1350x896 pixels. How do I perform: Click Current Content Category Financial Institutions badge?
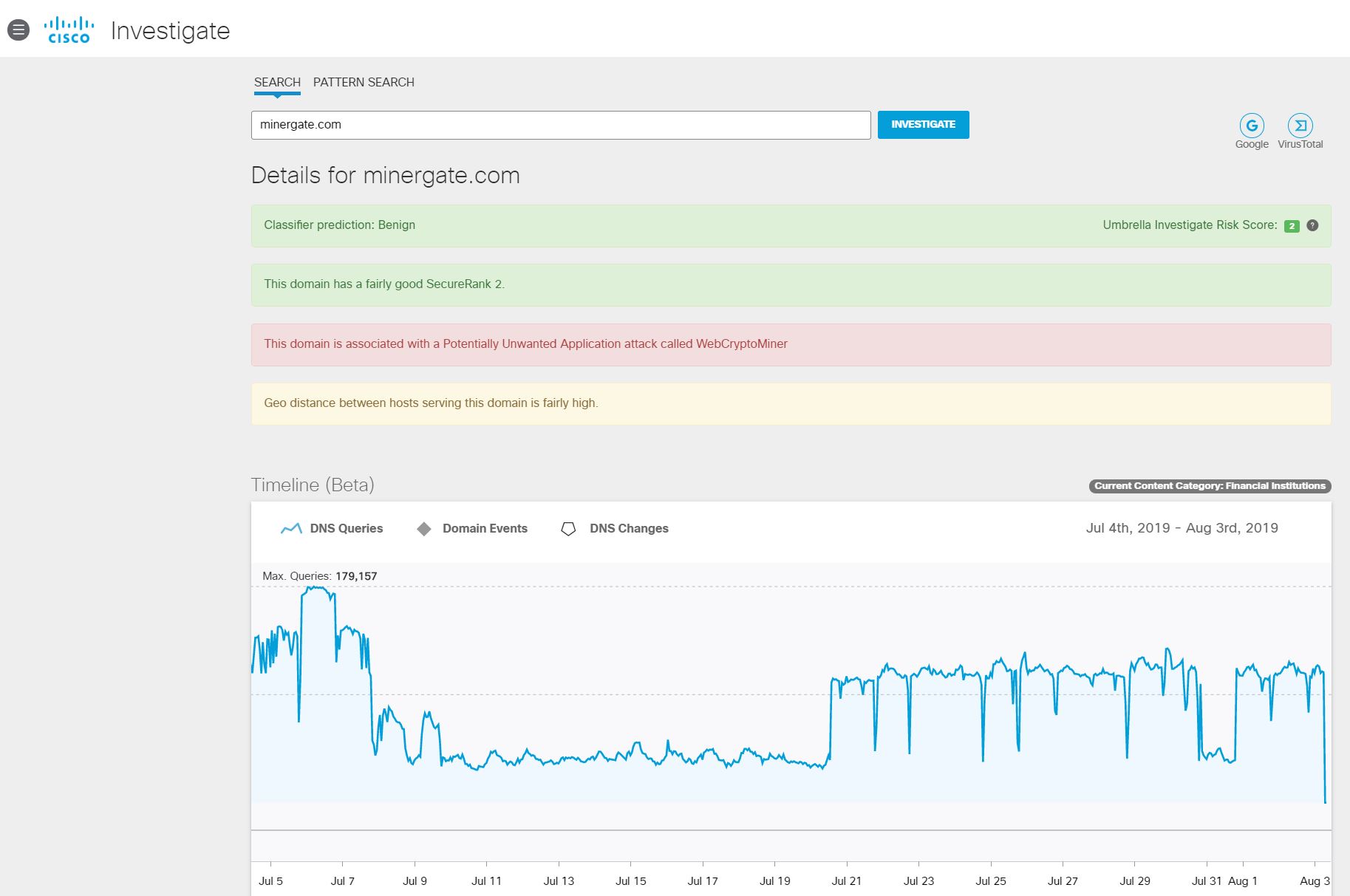click(x=1210, y=486)
